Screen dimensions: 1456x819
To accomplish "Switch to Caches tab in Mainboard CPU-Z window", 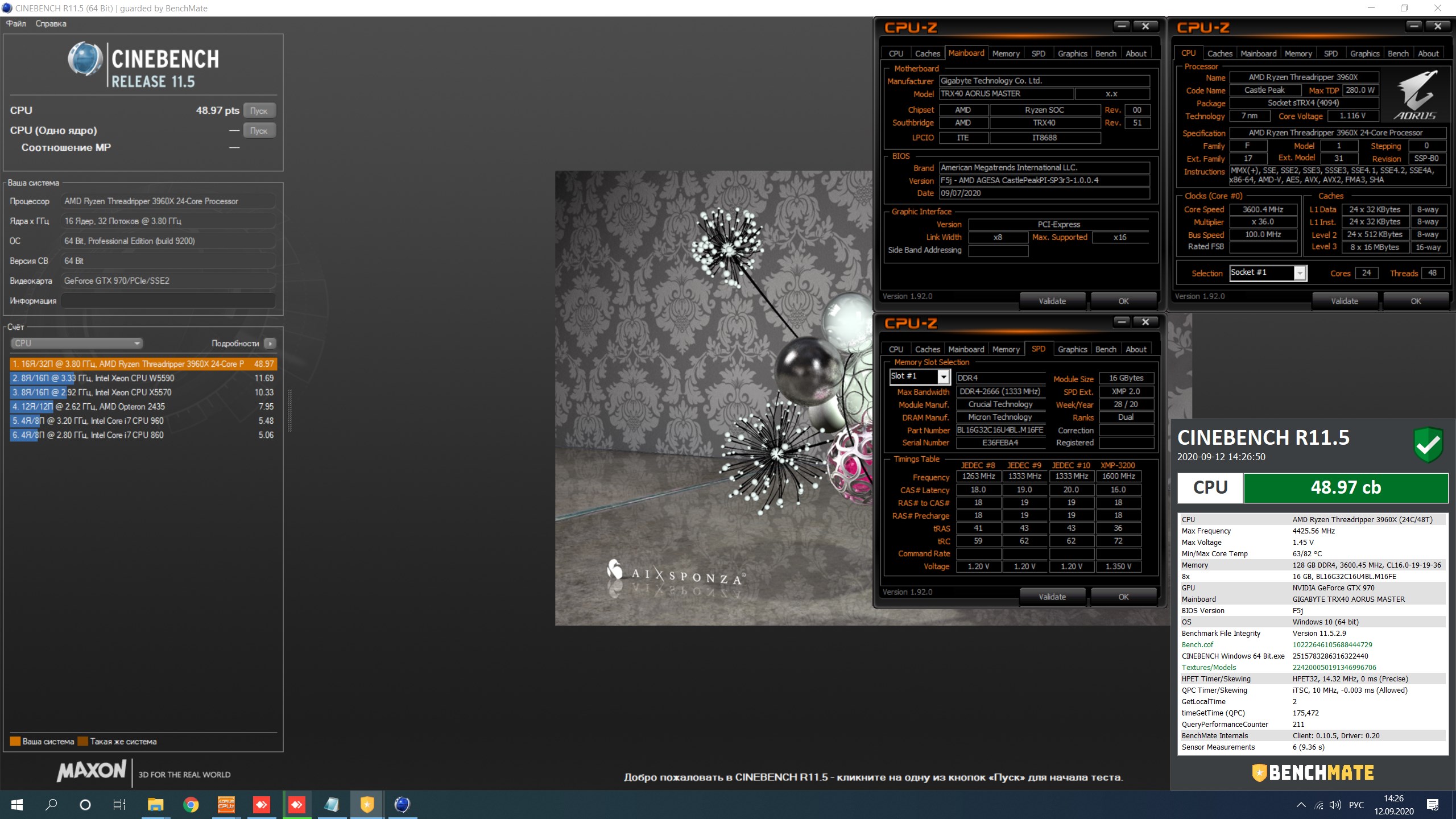I will pos(927,53).
